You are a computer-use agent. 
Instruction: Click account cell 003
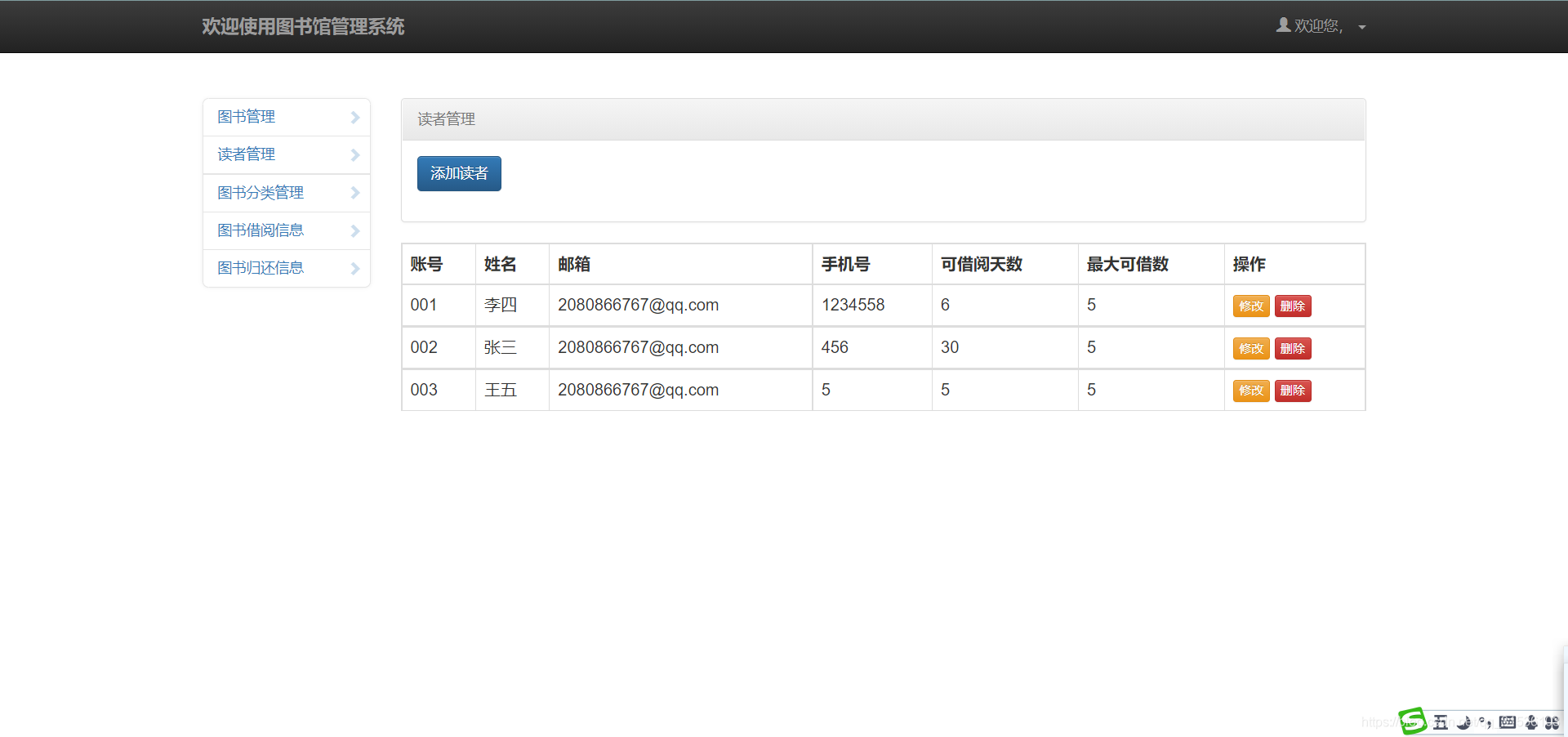[x=439, y=390]
